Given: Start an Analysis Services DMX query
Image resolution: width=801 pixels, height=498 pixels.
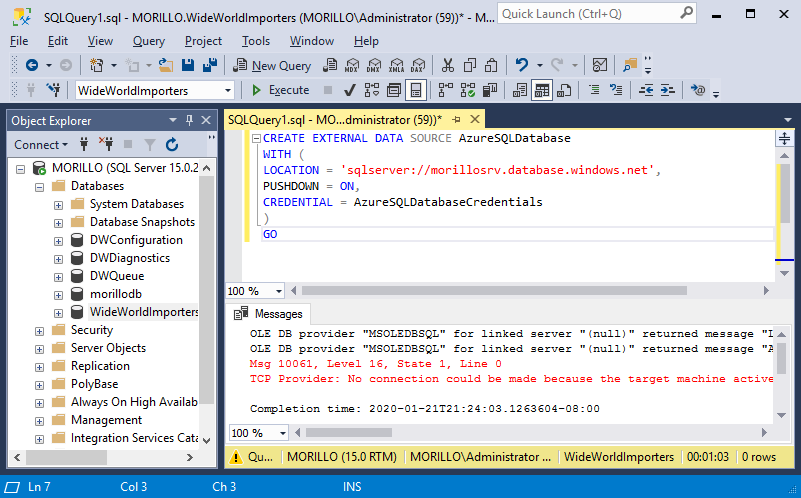Looking at the screenshot, I should [374, 65].
